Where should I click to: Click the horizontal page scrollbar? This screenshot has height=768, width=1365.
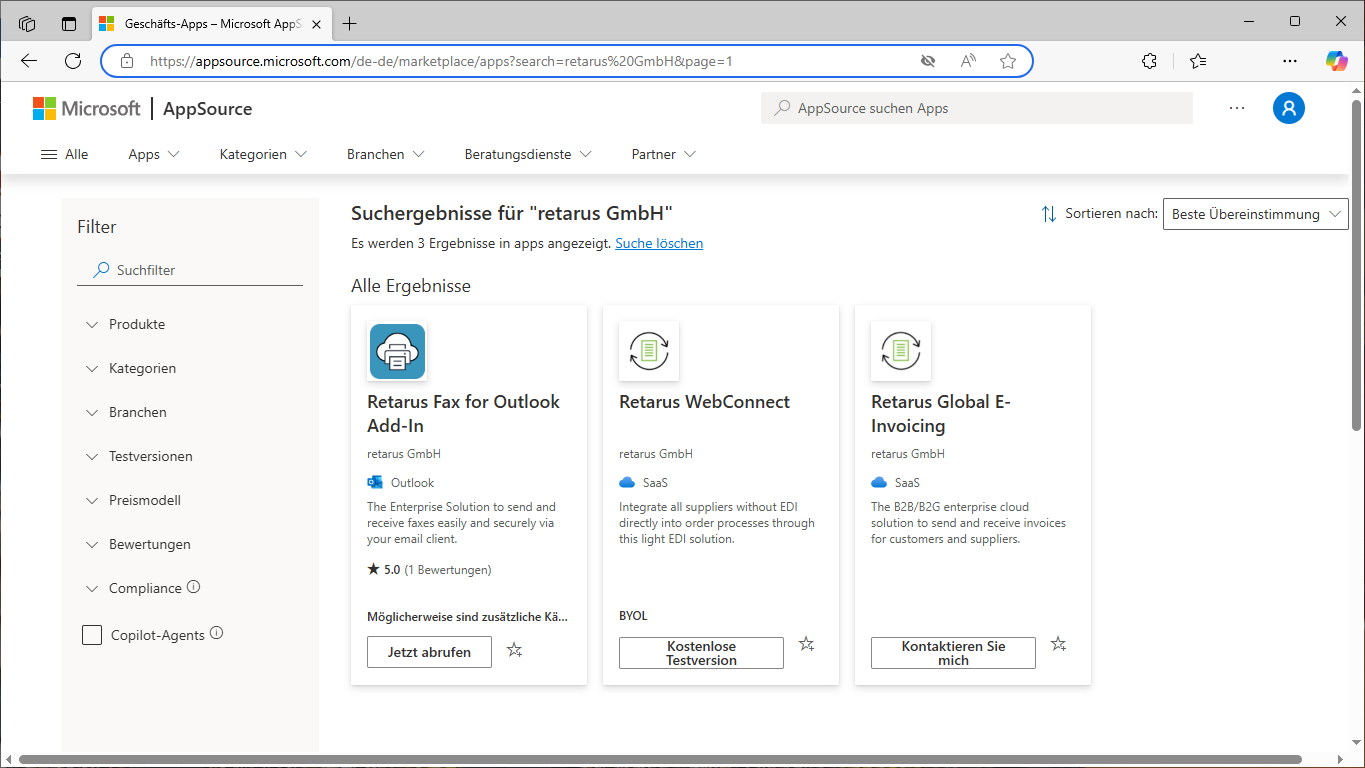point(660,760)
